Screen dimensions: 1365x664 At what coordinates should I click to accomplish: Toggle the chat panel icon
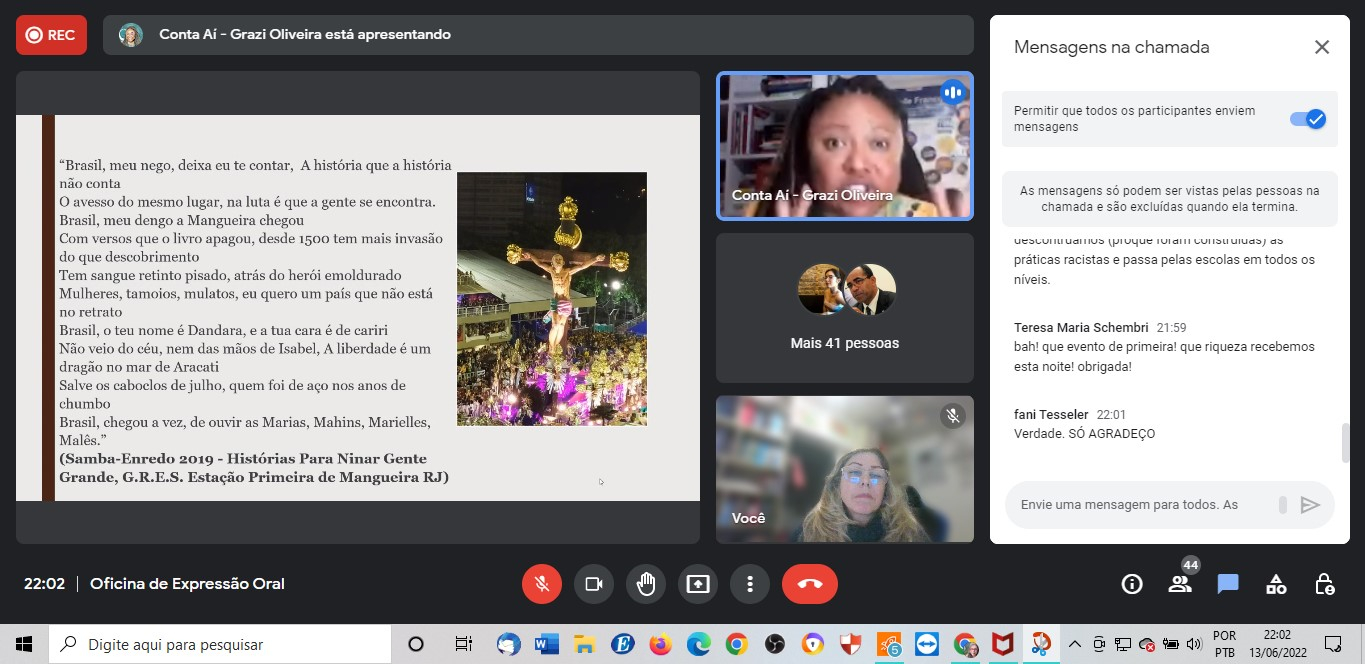tap(1228, 584)
